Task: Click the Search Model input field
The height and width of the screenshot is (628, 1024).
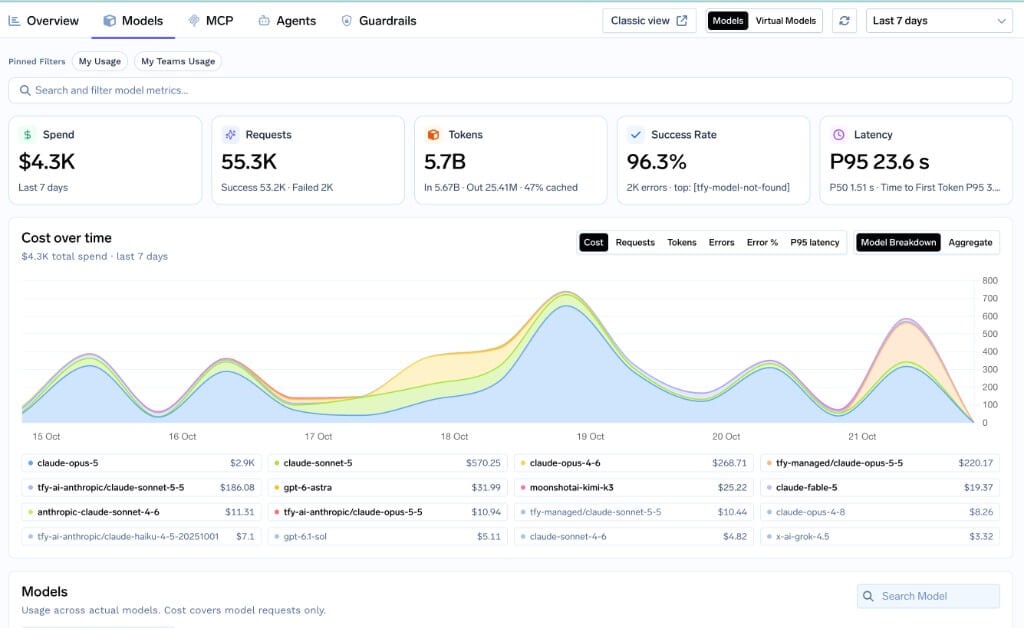Action: [928, 596]
